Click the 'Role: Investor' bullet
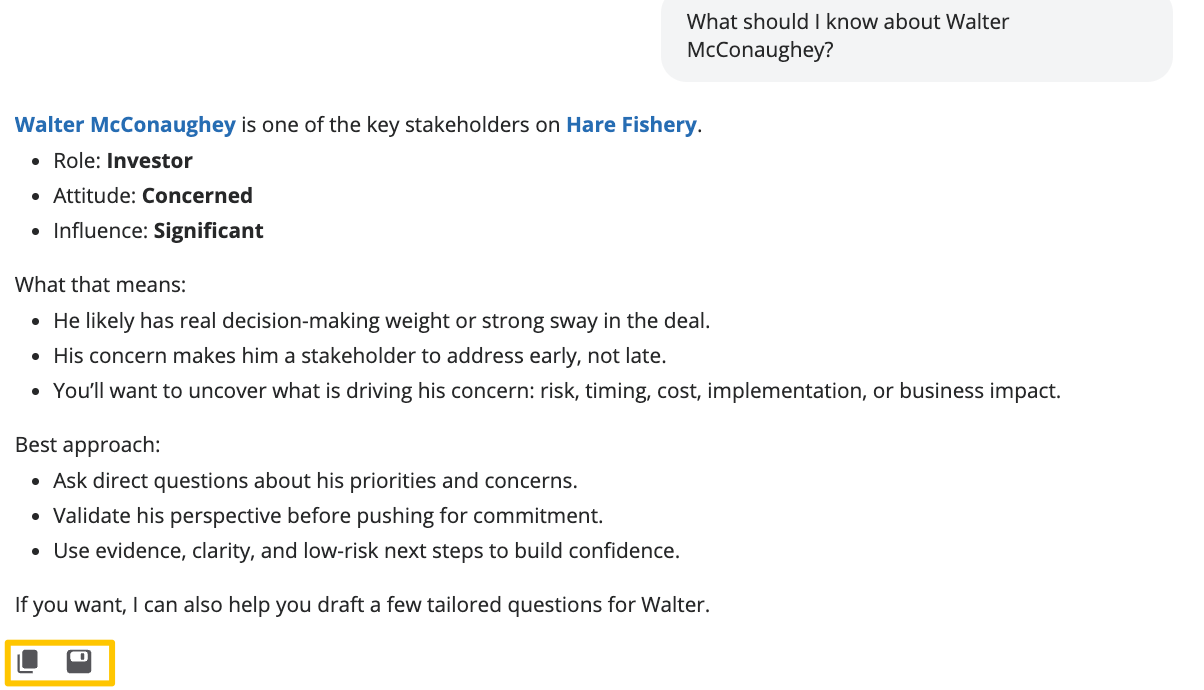1204x690 pixels. point(123,161)
